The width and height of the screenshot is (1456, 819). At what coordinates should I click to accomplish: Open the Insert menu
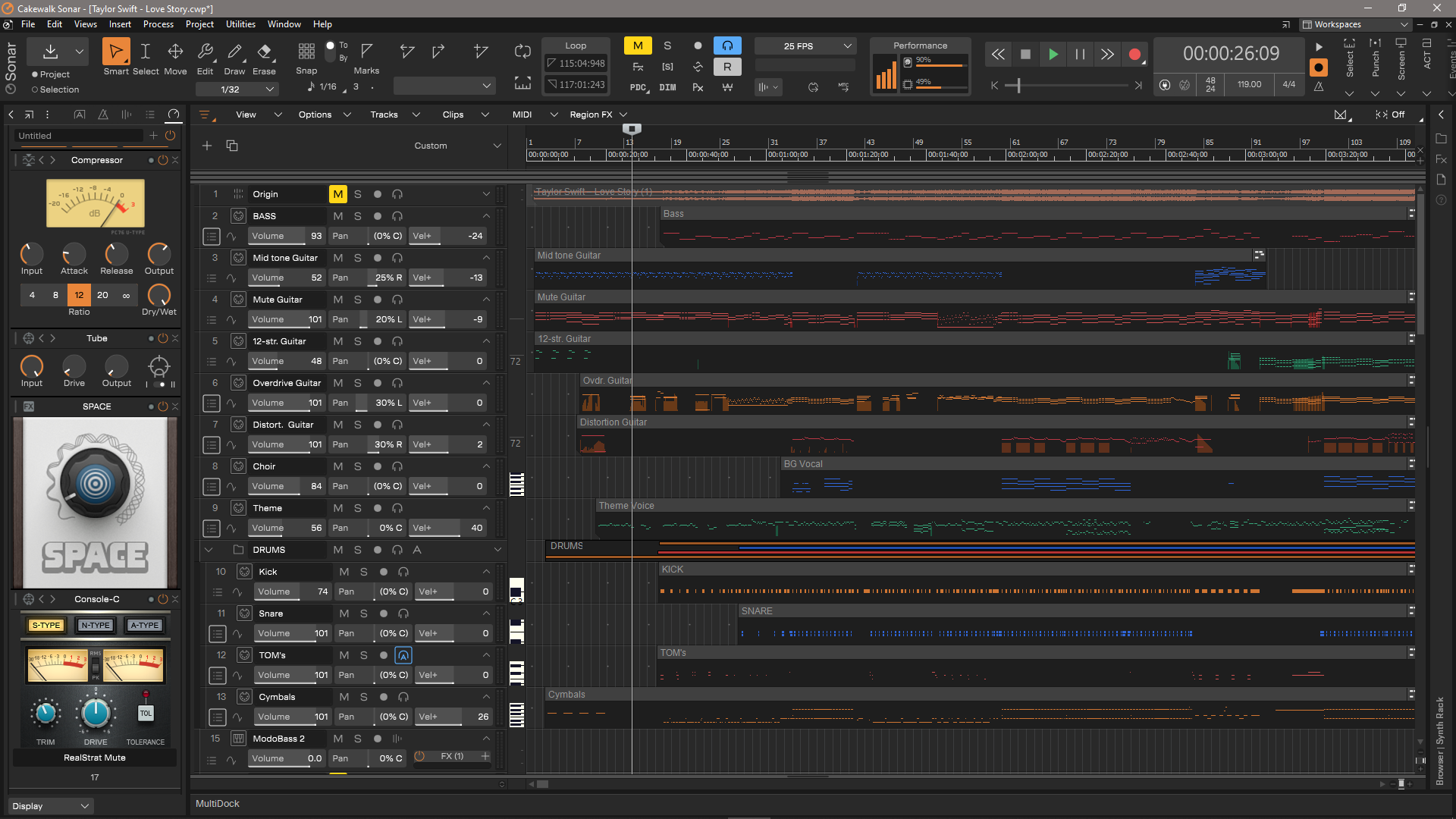click(120, 24)
